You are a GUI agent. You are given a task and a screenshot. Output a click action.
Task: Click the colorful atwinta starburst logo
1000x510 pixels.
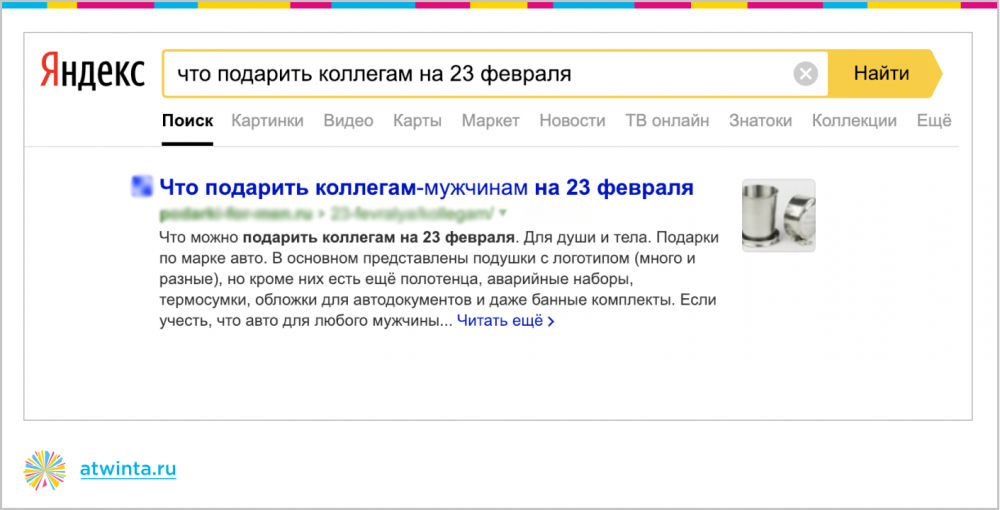click(45, 470)
